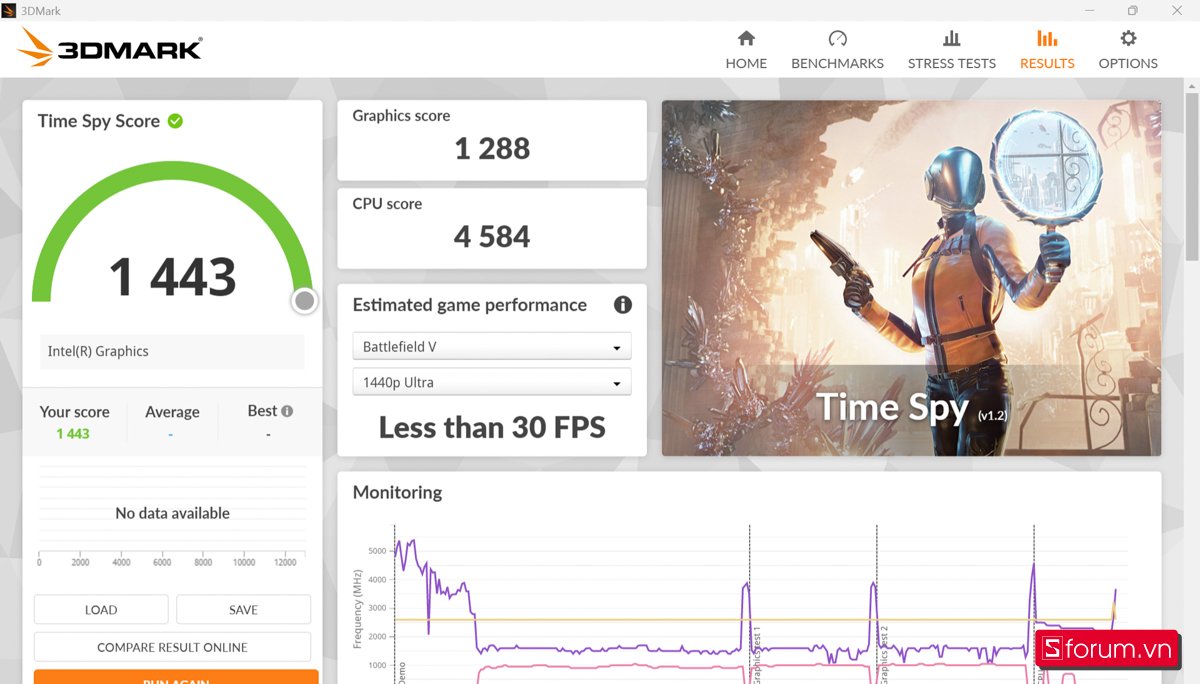Click the Results chart icon
This screenshot has width=1200, height=684.
click(x=1047, y=39)
